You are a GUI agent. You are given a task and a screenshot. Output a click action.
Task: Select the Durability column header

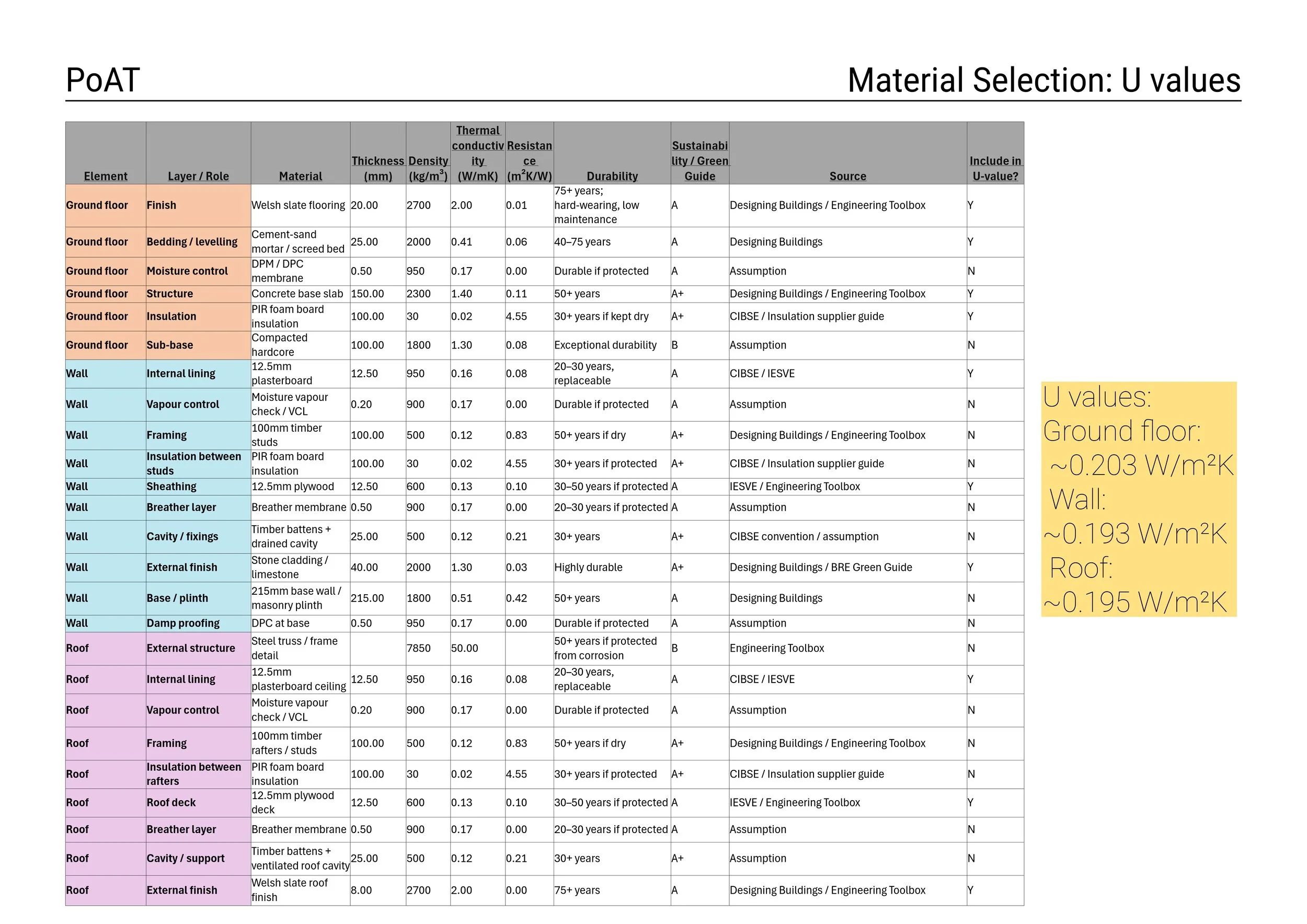pos(612,153)
